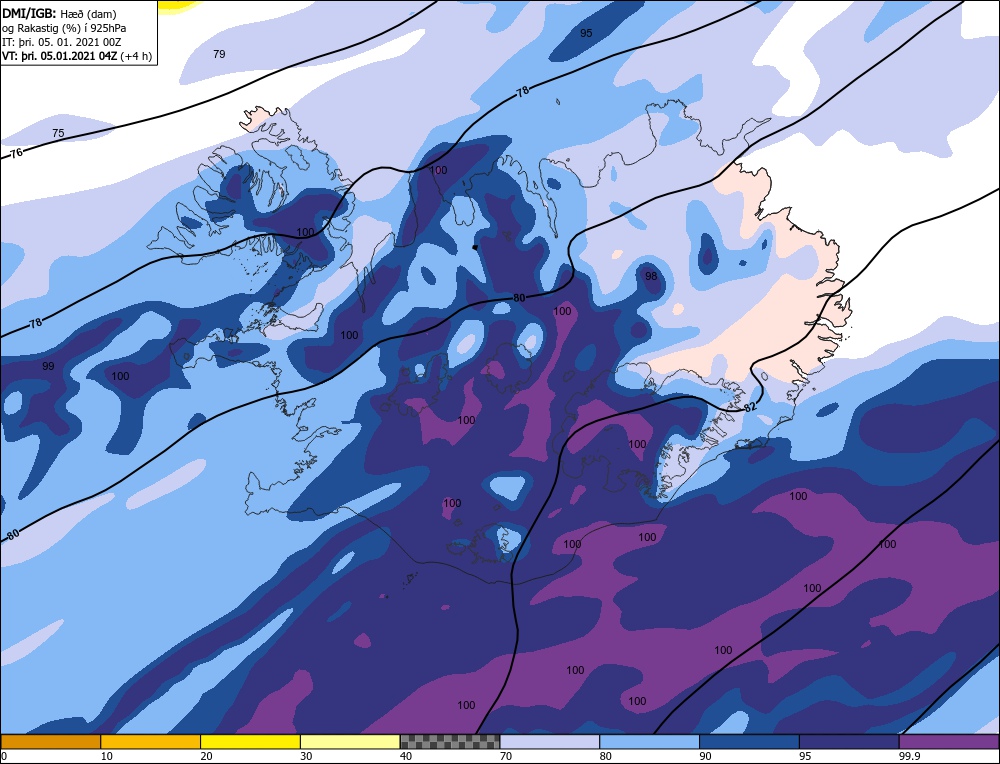
Task: Click the orange 10–20 legend swatch
Action: 151,742
